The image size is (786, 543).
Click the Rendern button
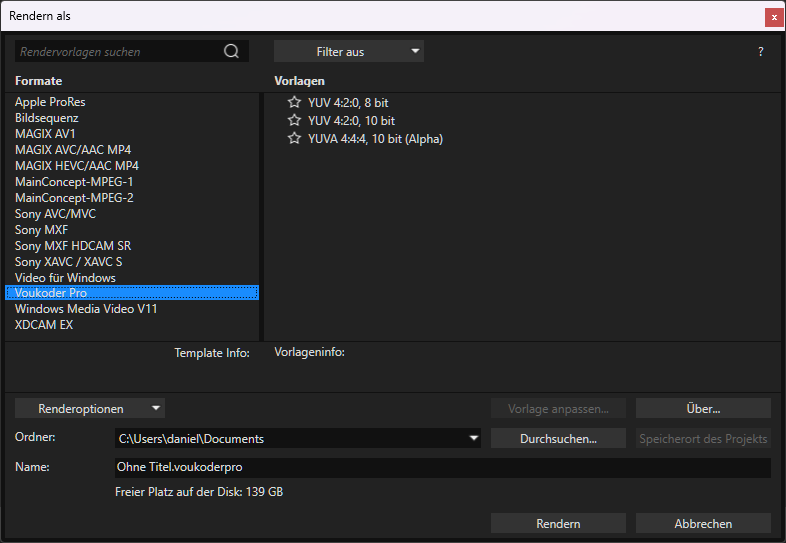tap(558, 523)
